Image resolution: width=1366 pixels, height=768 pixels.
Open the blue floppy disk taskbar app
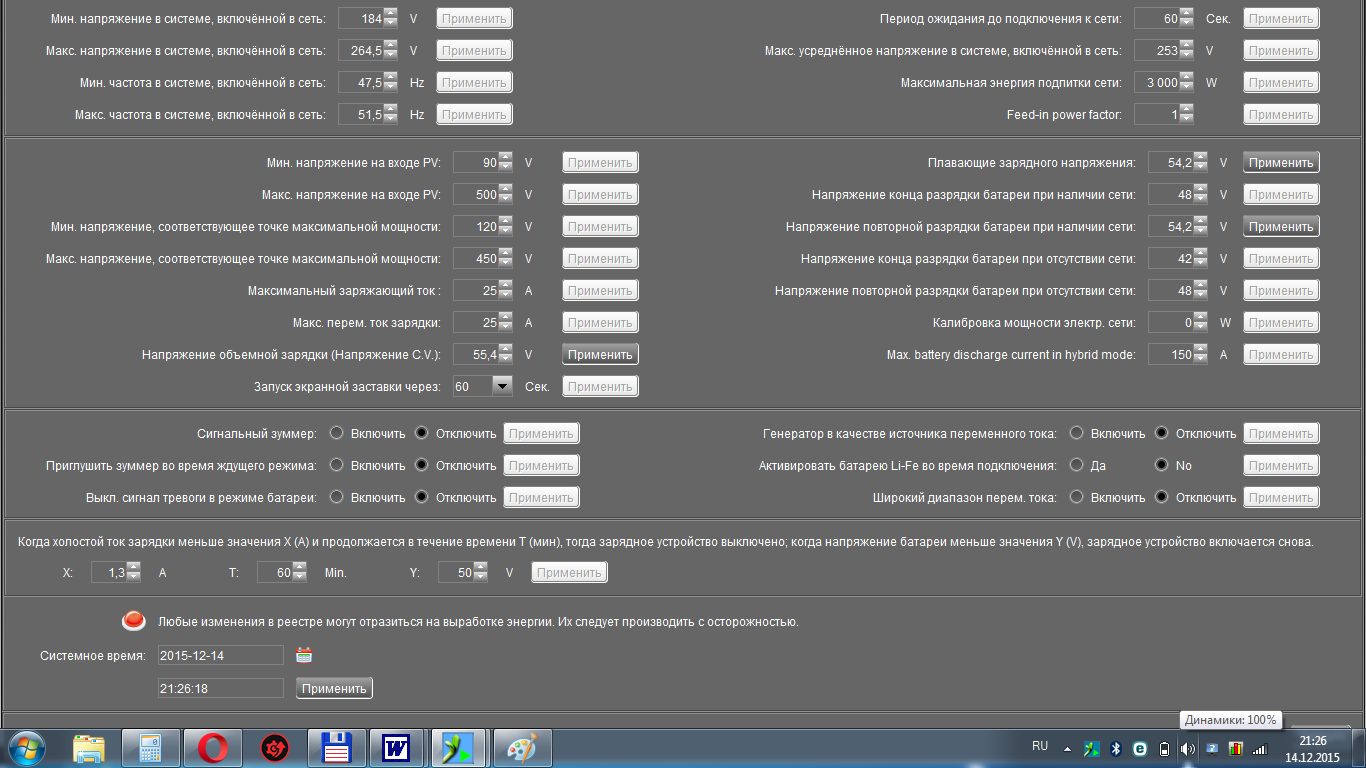(337, 748)
